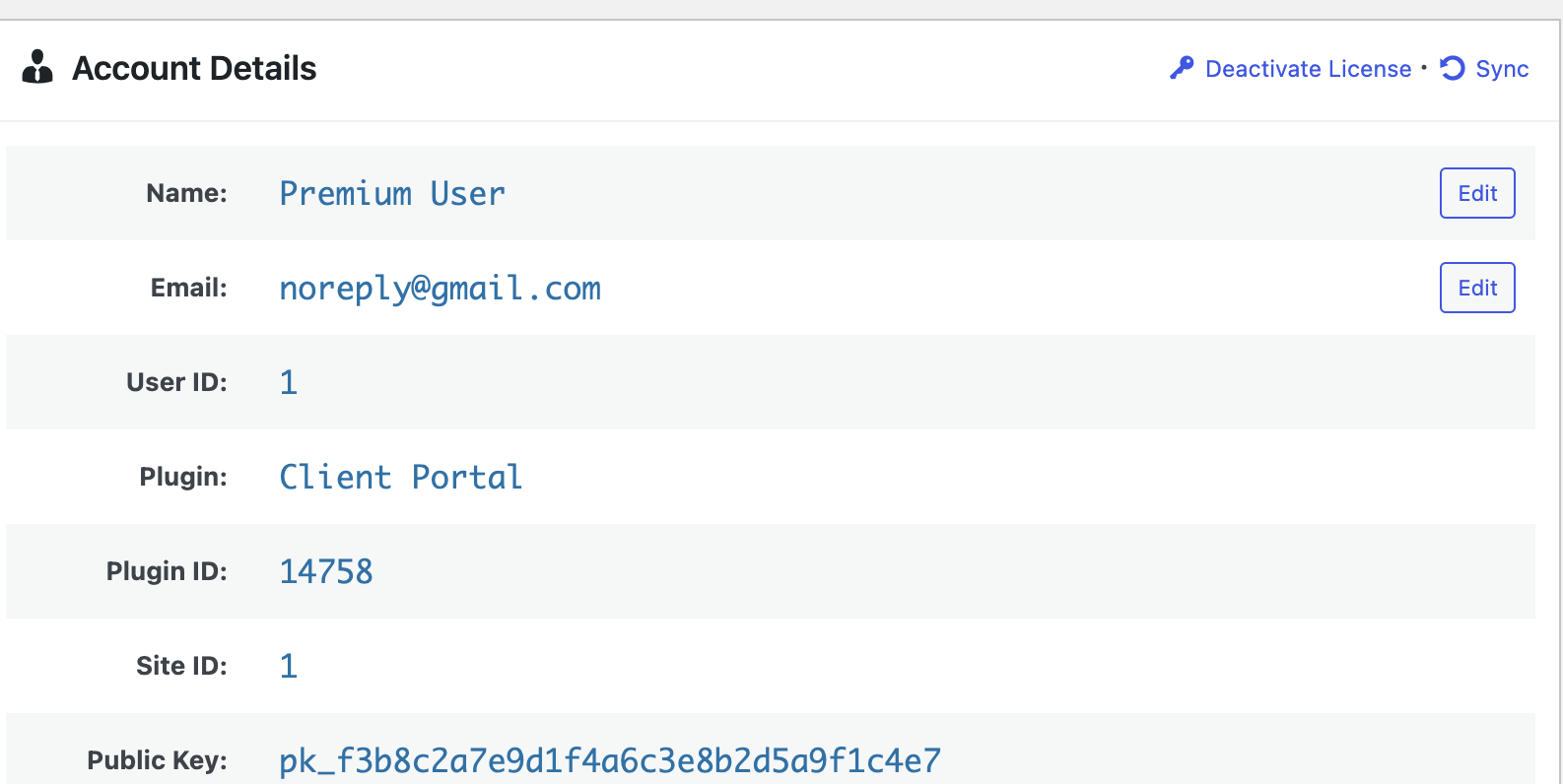Select the User ID value 1
The image size is (1563, 784).
tap(288, 382)
